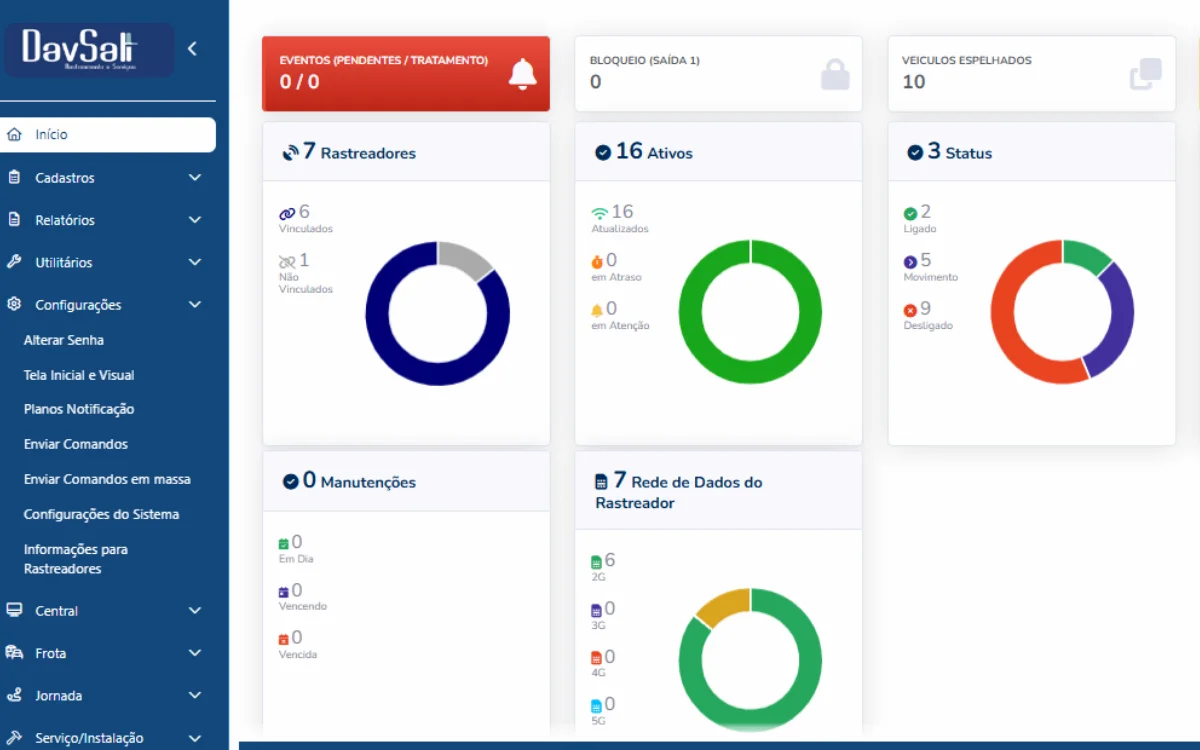Click the copy icon in Veículos Espelhados card
1200x750 pixels.
[1146, 74]
